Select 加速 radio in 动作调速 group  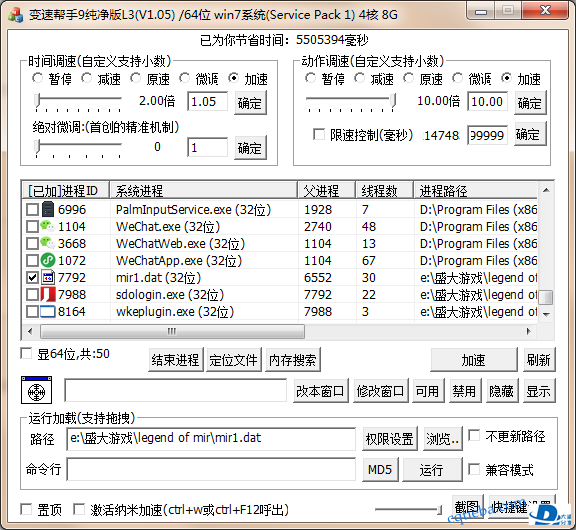click(x=507, y=78)
